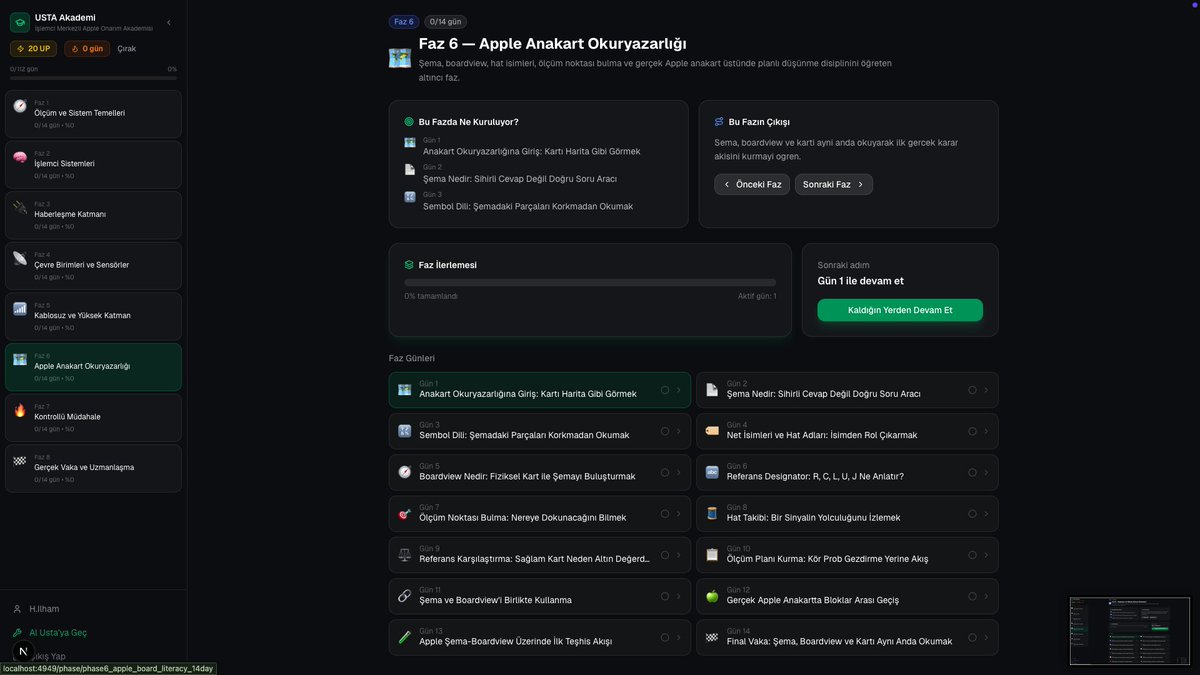Viewport: 1200px width, 675px height.
Task: Go to AI Usta'ya Geç link
Action: coord(49,633)
